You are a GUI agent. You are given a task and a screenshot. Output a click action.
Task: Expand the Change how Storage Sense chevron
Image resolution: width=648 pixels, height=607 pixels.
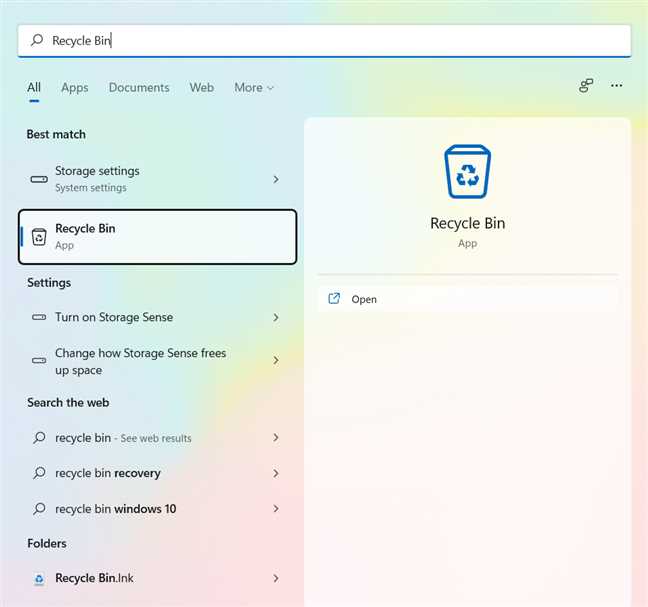pyautogui.click(x=276, y=360)
